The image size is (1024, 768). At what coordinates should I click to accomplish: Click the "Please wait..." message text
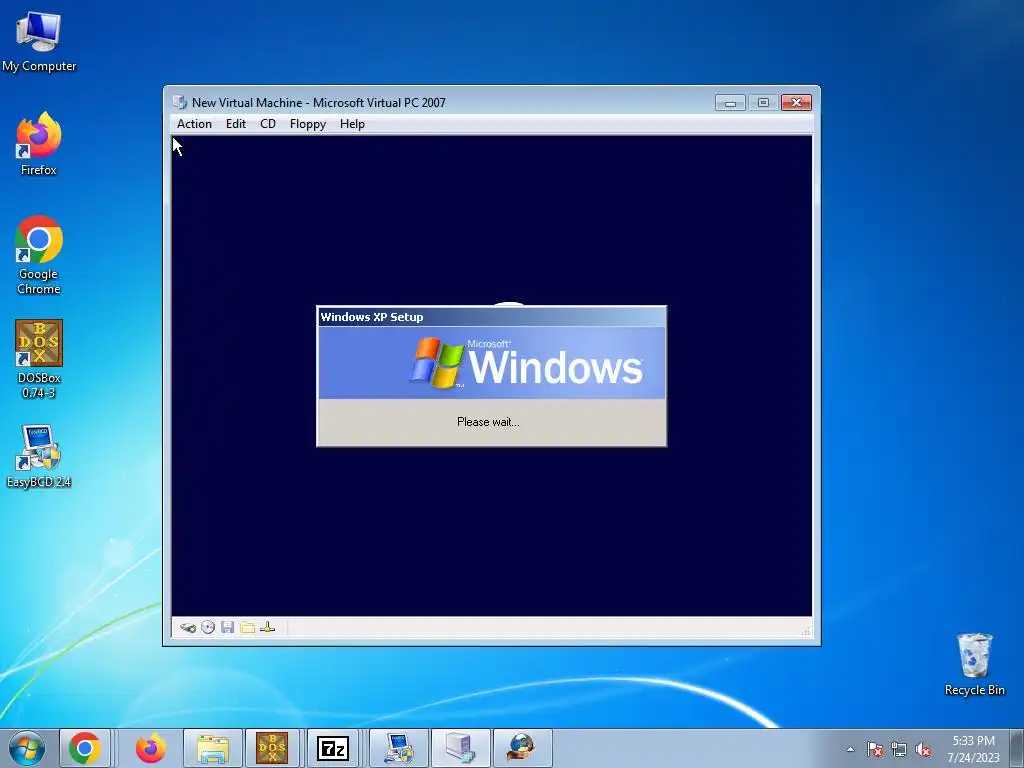pos(488,422)
